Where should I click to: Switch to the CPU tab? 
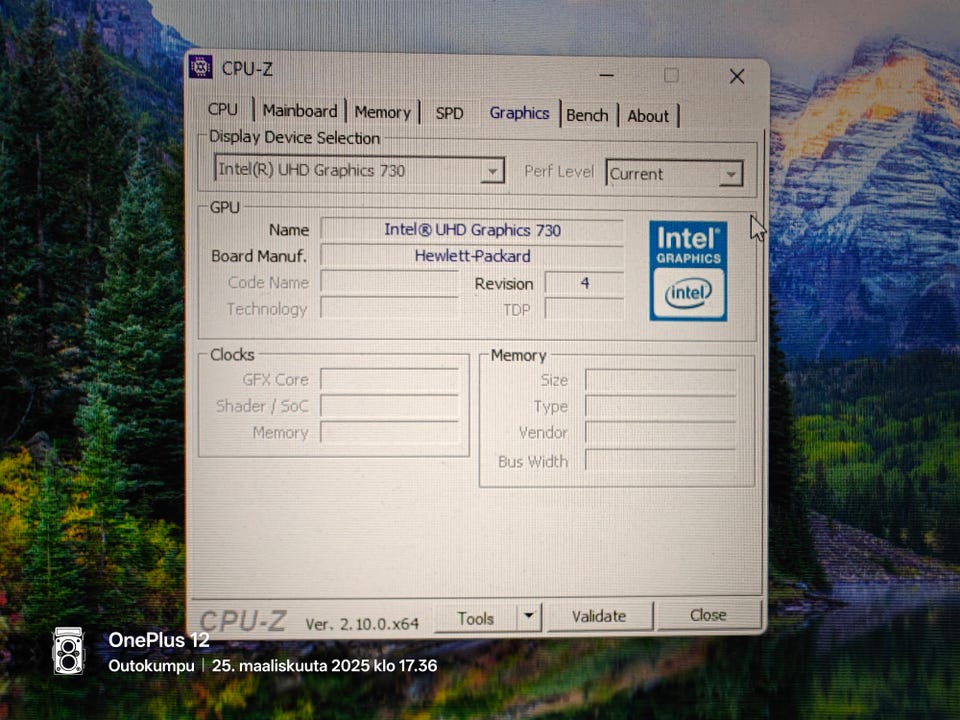click(x=222, y=110)
